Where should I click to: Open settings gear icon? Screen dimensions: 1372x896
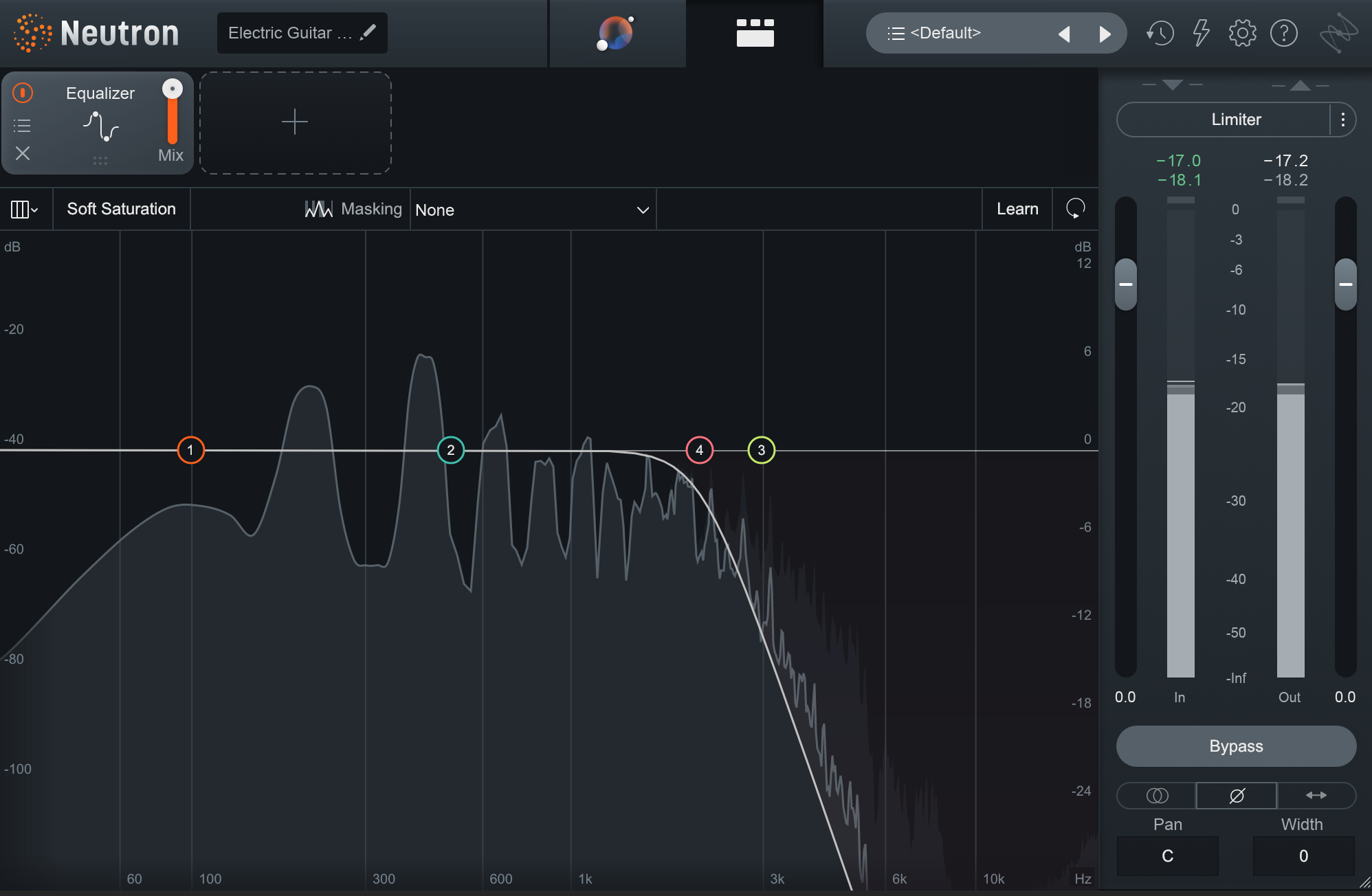click(x=1242, y=33)
